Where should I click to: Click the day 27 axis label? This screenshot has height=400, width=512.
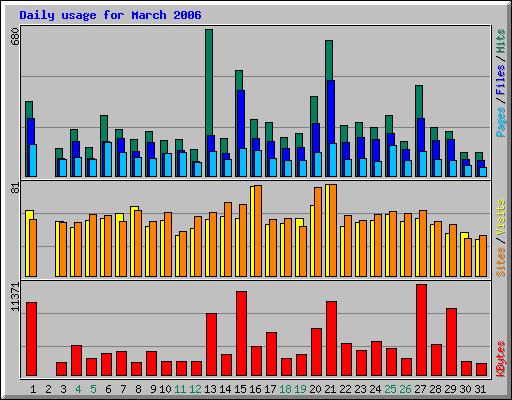(420, 389)
